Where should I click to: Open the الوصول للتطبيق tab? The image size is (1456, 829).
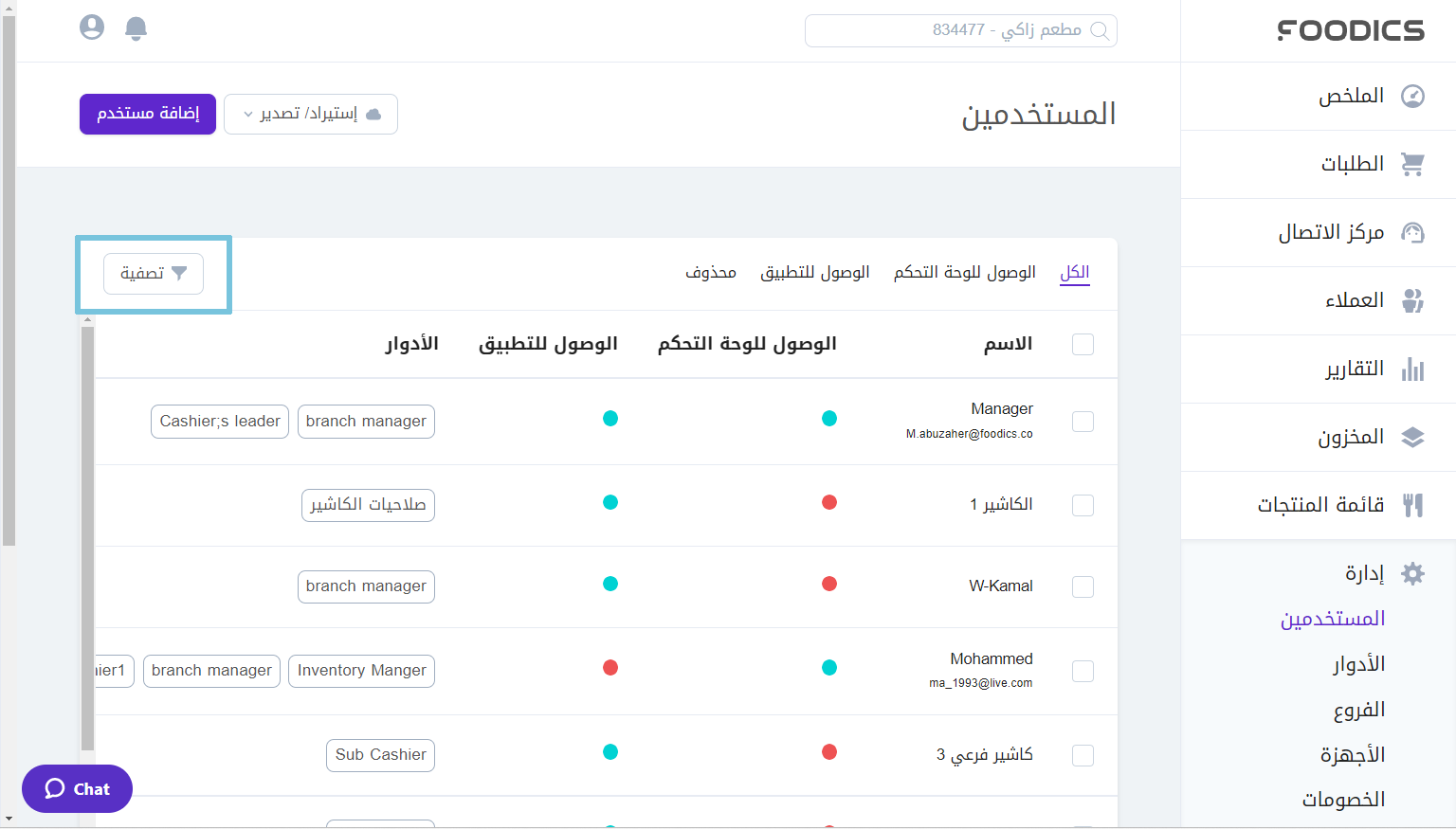[x=815, y=272]
